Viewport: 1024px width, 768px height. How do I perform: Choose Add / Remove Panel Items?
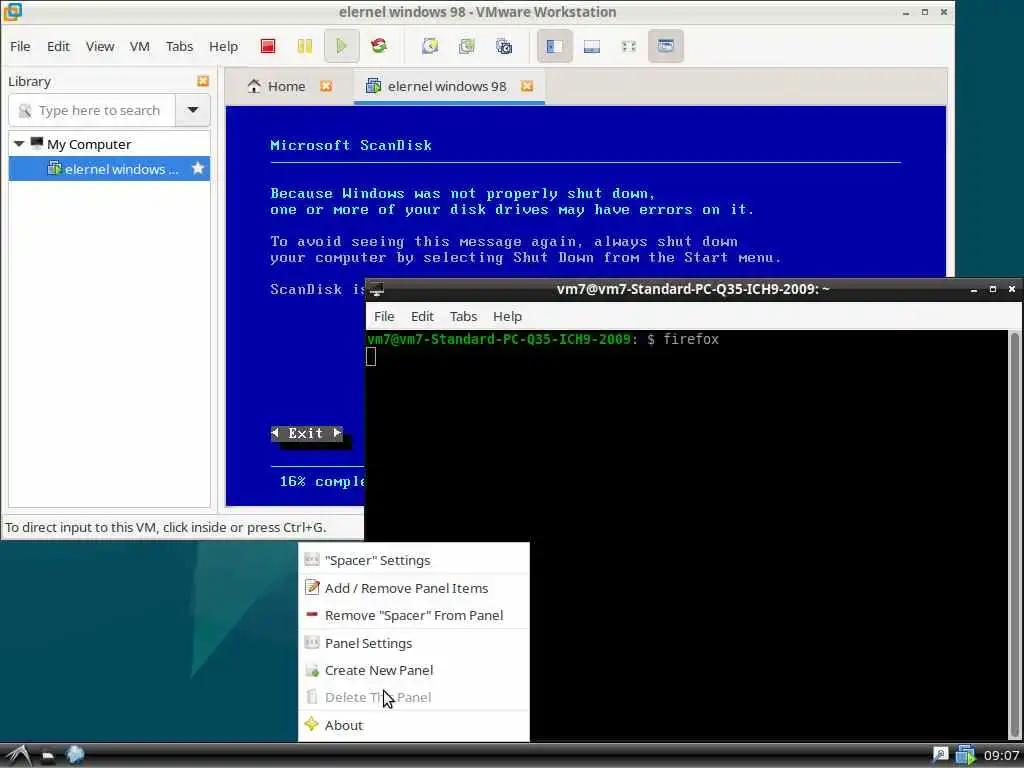pyautogui.click(x=413, y=588)
